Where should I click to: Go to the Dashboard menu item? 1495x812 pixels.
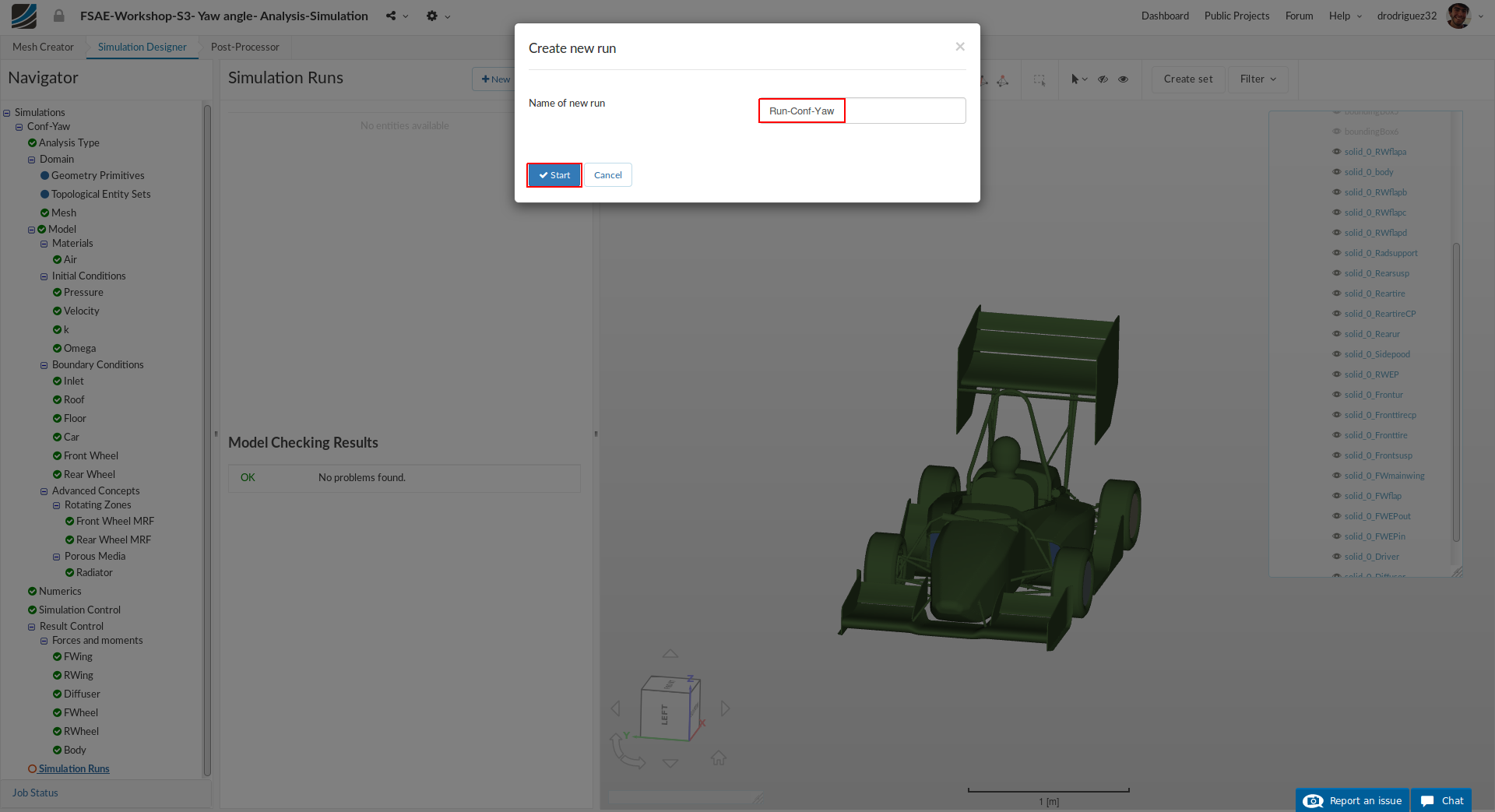pos(1165,16)
